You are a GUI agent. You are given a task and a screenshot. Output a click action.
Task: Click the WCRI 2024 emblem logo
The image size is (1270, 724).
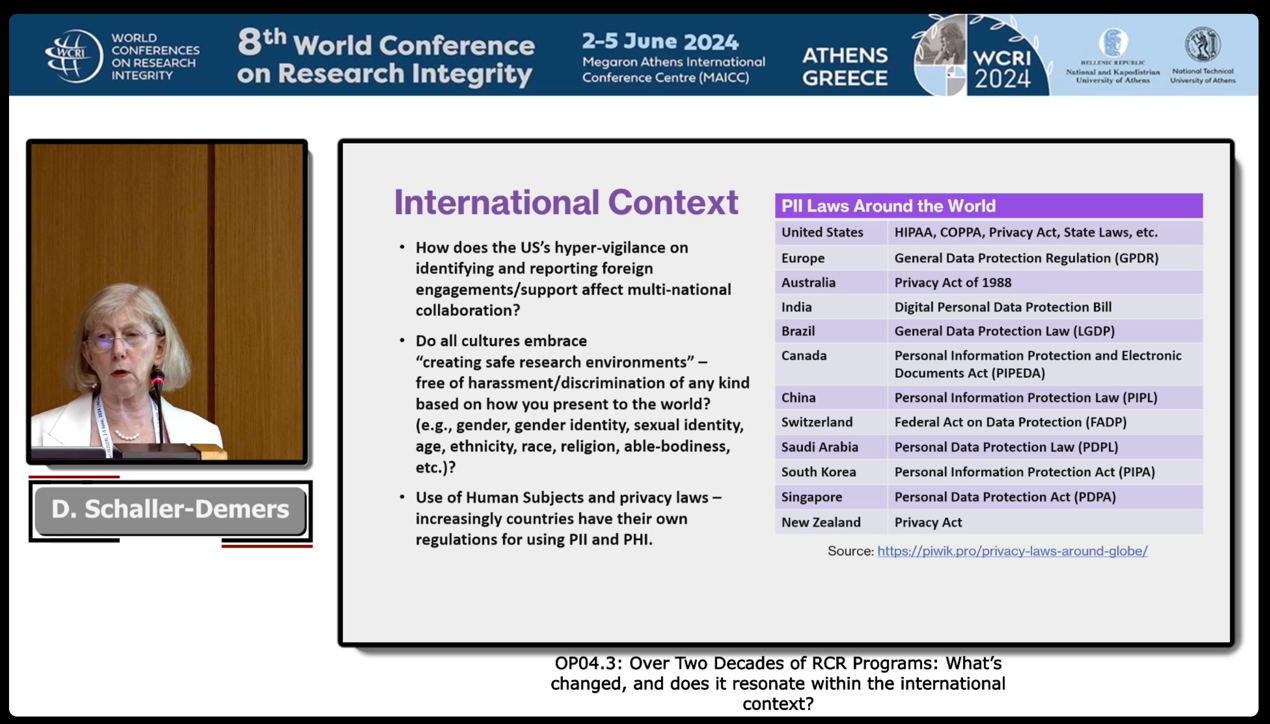click(x=981, y=56)
